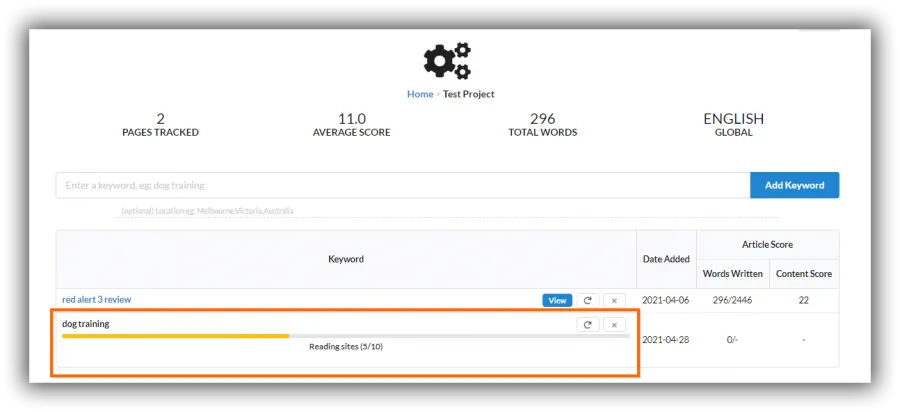Refresh the dog training keyword
Image resolution: width=900 pixels, height=412 pixels.
[588, 325]
